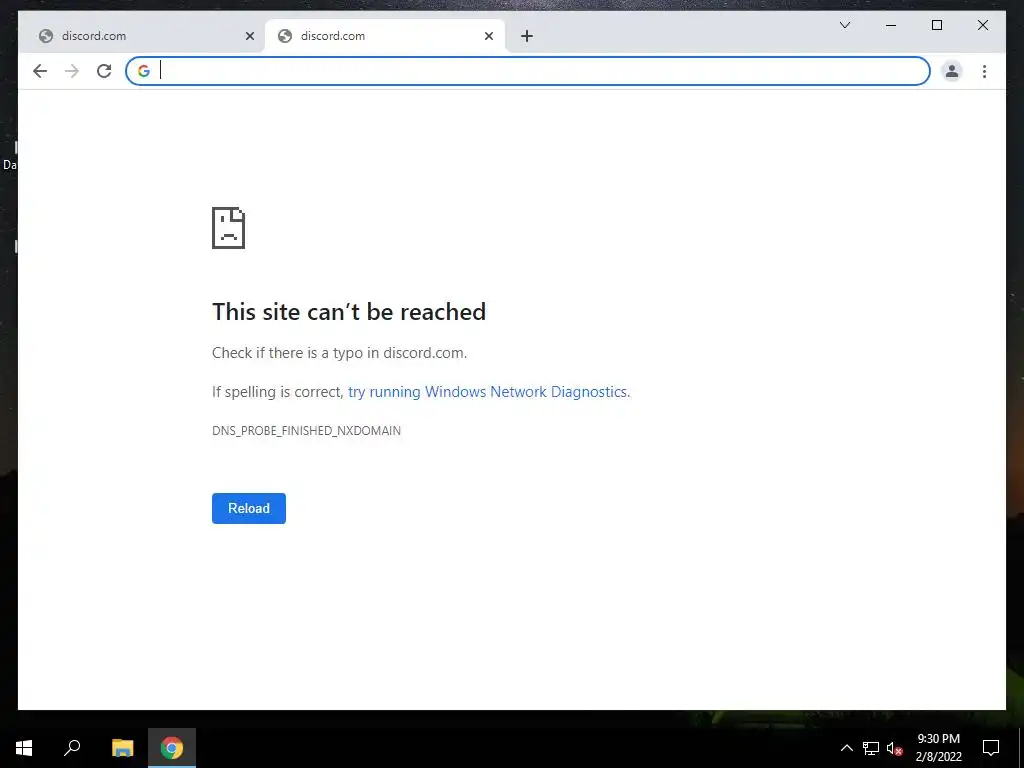
Task: Click the Google icon in address bar
Action: point(144,71)
